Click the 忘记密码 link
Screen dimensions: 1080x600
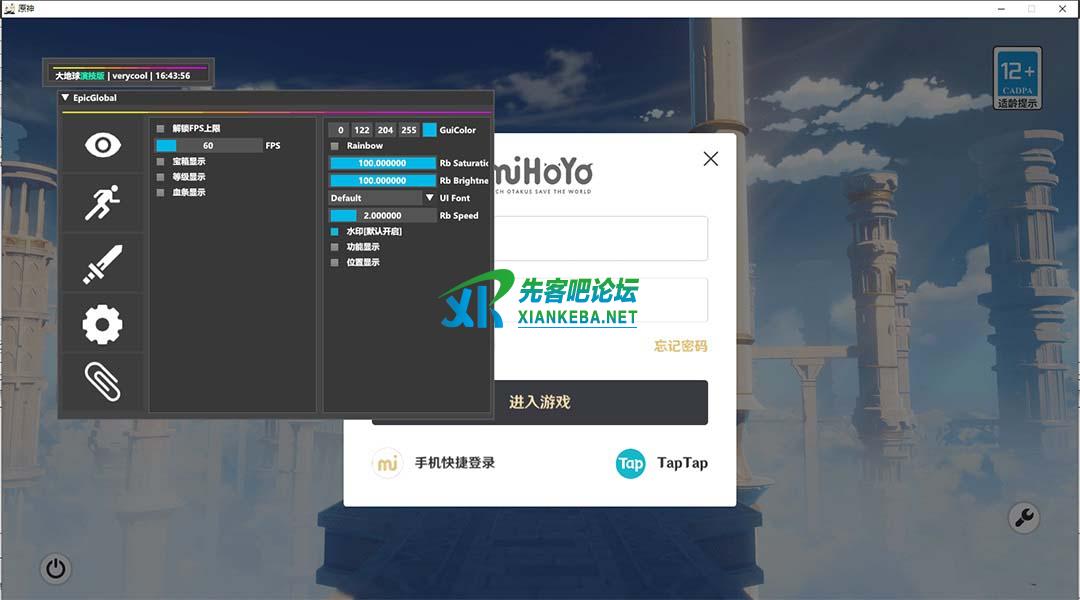(680, 346)
